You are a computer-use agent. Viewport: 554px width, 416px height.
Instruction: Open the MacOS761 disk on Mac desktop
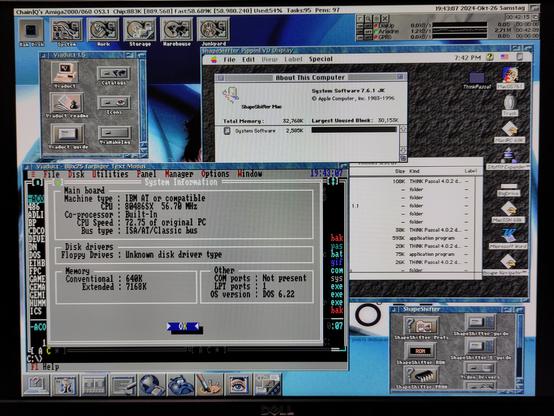[x=510, y=78]
